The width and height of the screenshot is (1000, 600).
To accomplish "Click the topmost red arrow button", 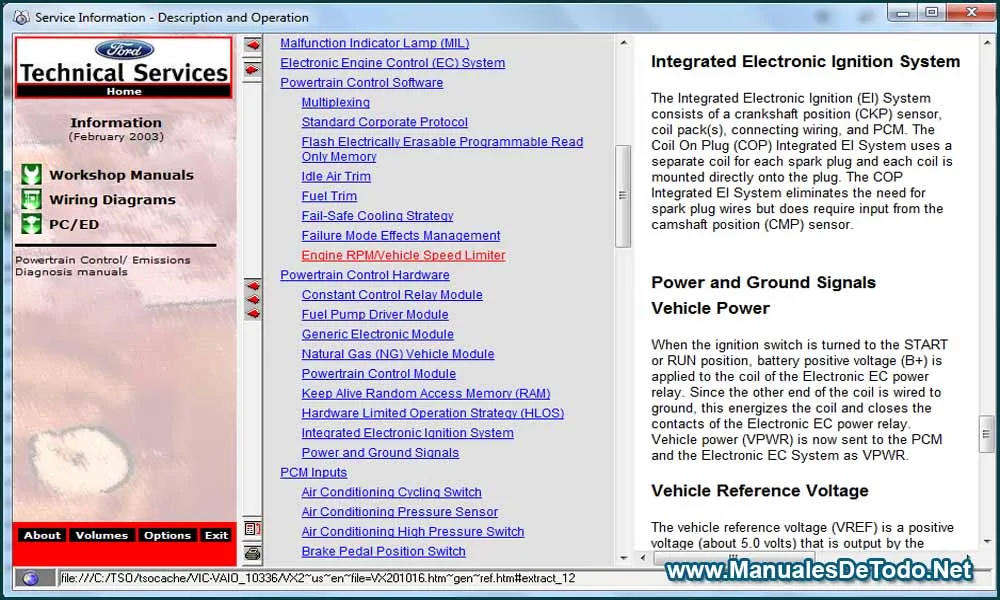I will tap(253, 45).
